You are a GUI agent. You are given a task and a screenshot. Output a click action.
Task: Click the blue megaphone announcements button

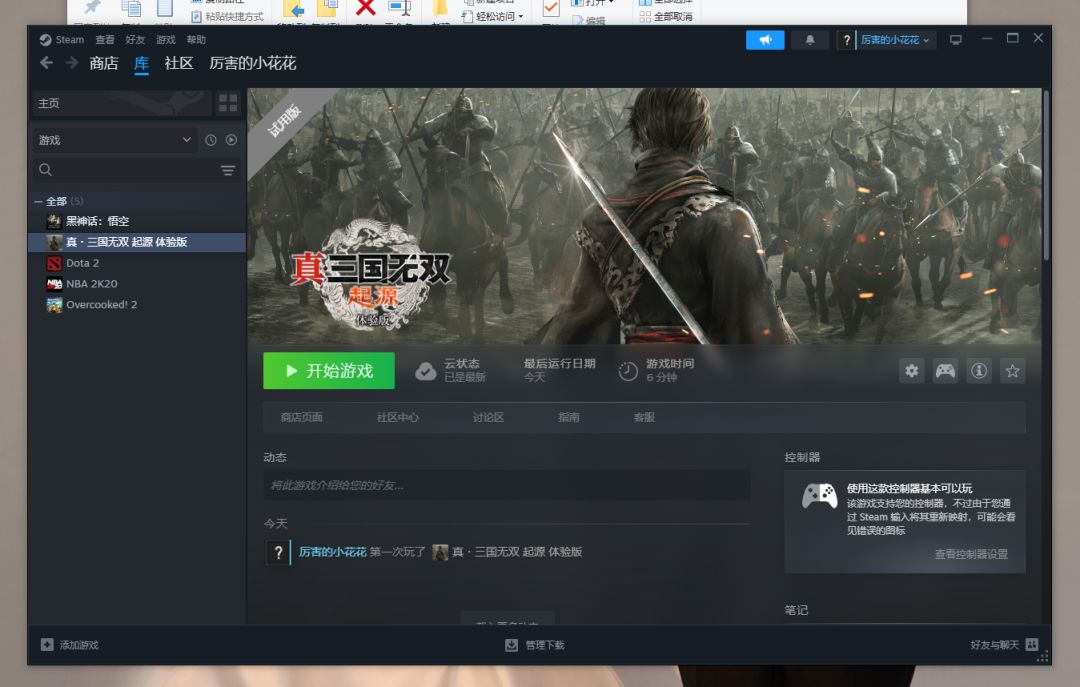click(765, 40)
